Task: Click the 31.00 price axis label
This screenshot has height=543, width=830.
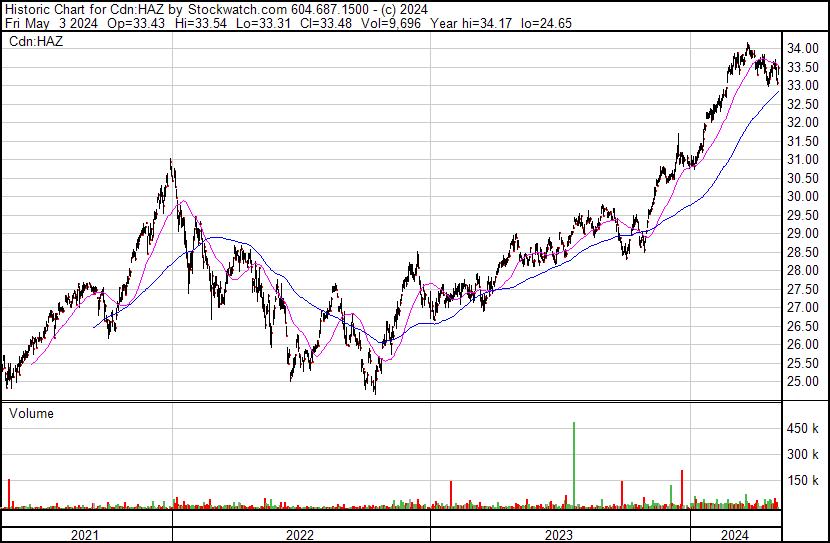Action: tap(803, 159)
